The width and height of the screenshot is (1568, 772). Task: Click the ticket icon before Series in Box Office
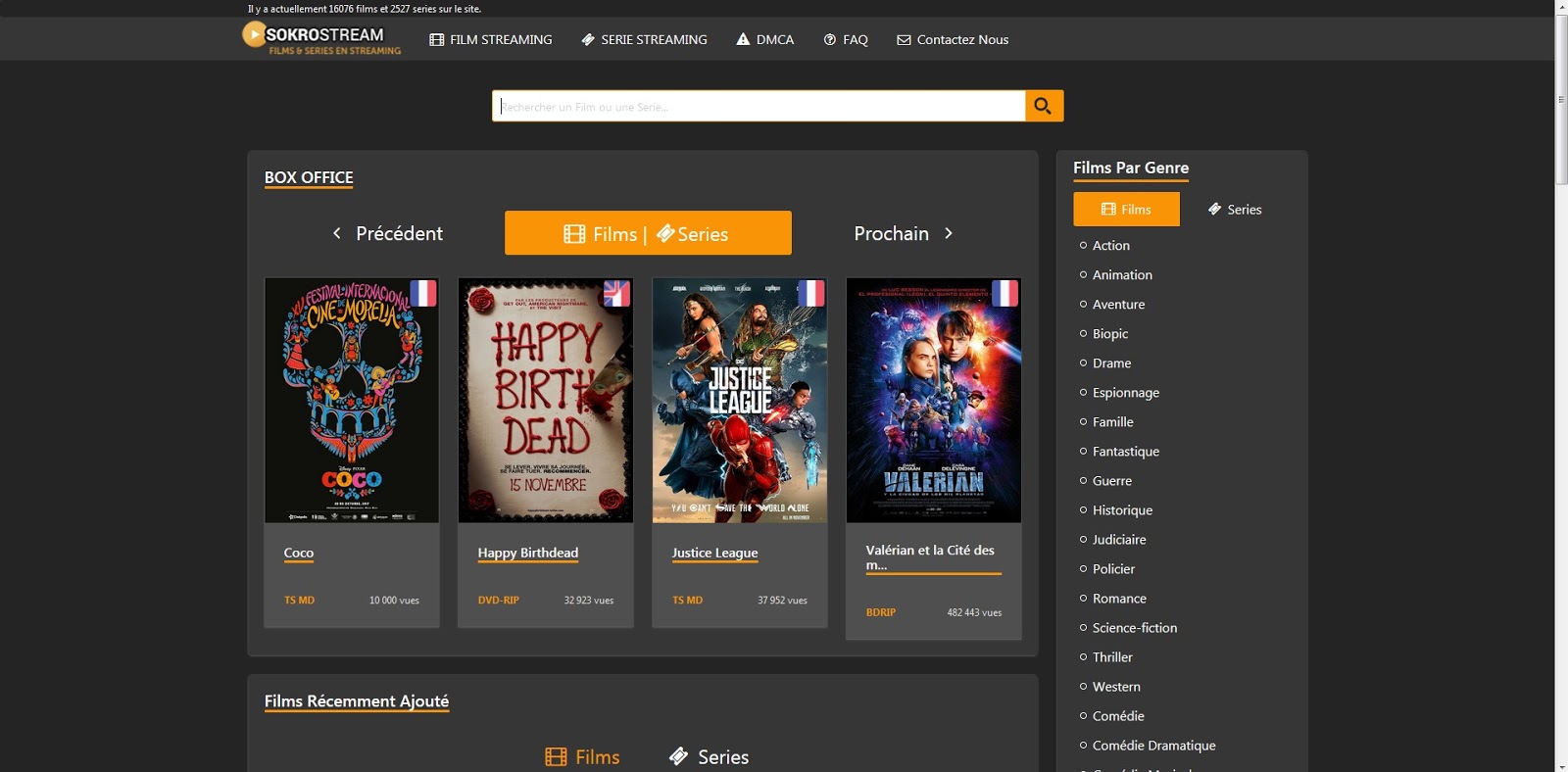tap(665, 233)
